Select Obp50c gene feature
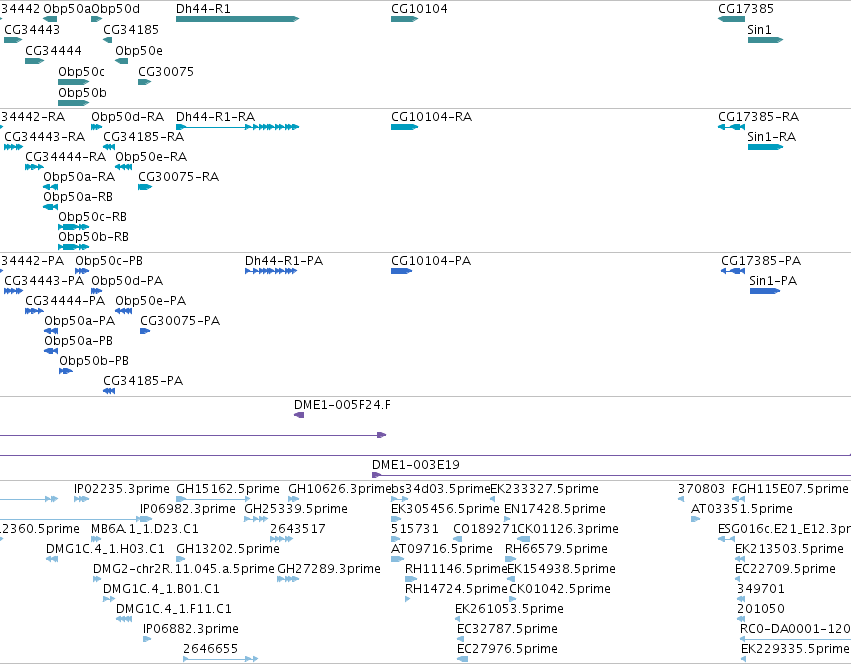Image resolution: width=851 pixels, height=664 pixels. (73, 82)
